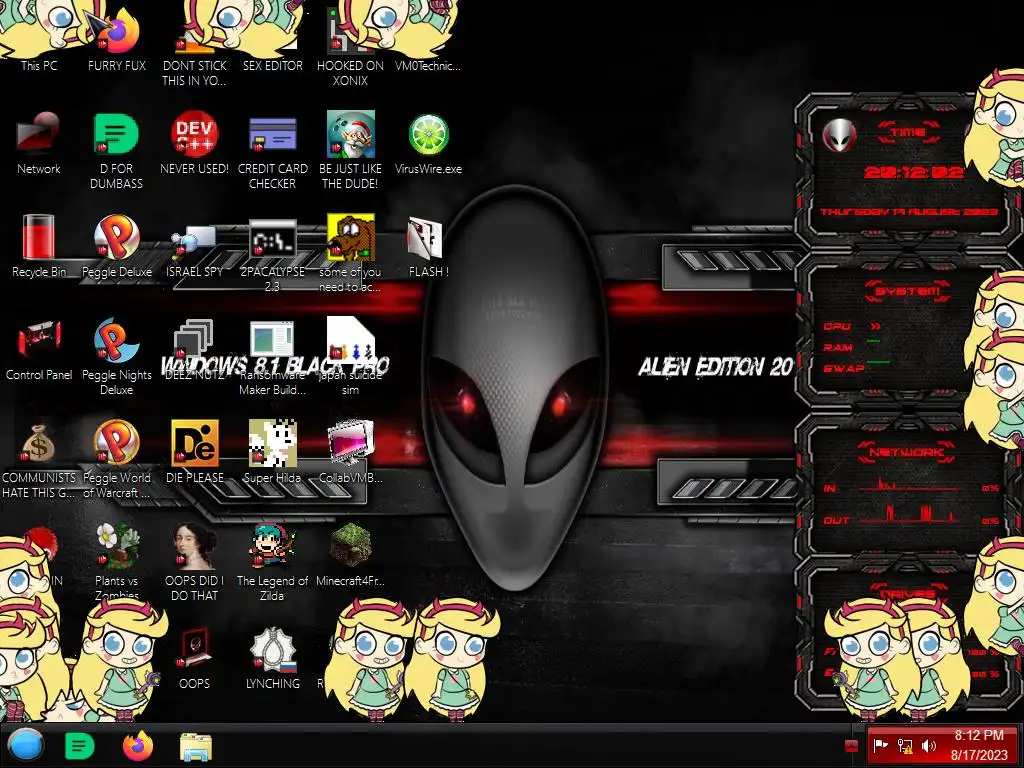Open the DONT STICK THIS IN YO... icon
Viewport: 1024px width, 768px height.
click(194, 44)
